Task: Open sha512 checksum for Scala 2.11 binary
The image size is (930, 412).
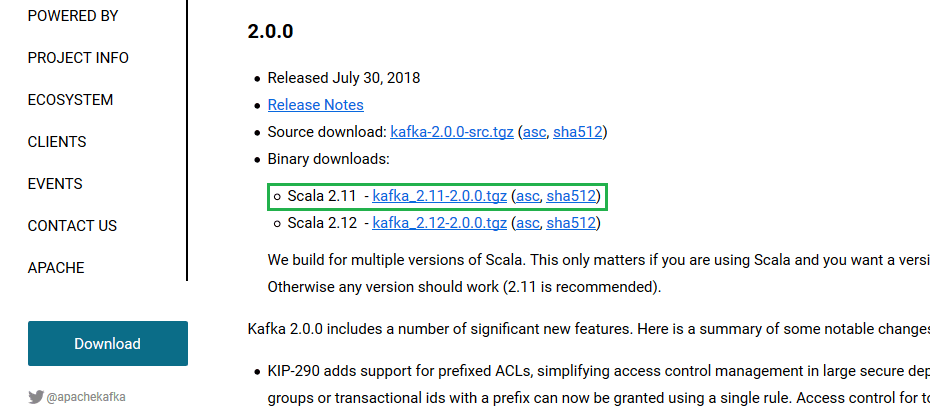Action: coord(571,196)
